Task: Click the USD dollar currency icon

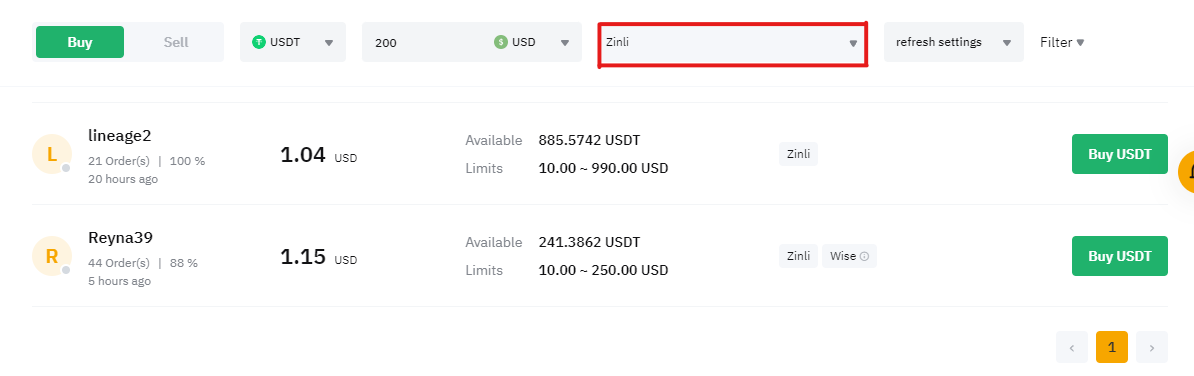Action: coord(500,42)
